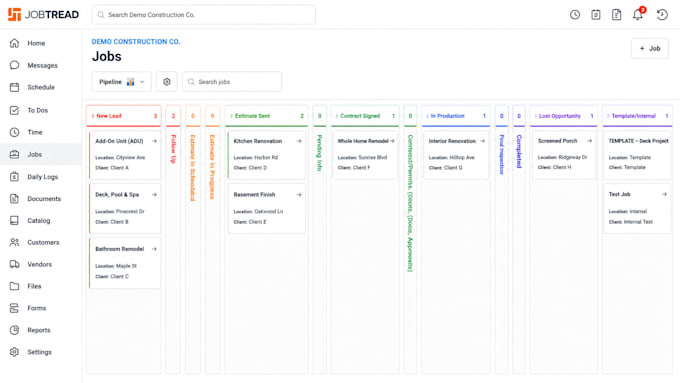The image size is (680, 383).
Task: Select the Interior Renovation title
Action: [452, 141]
